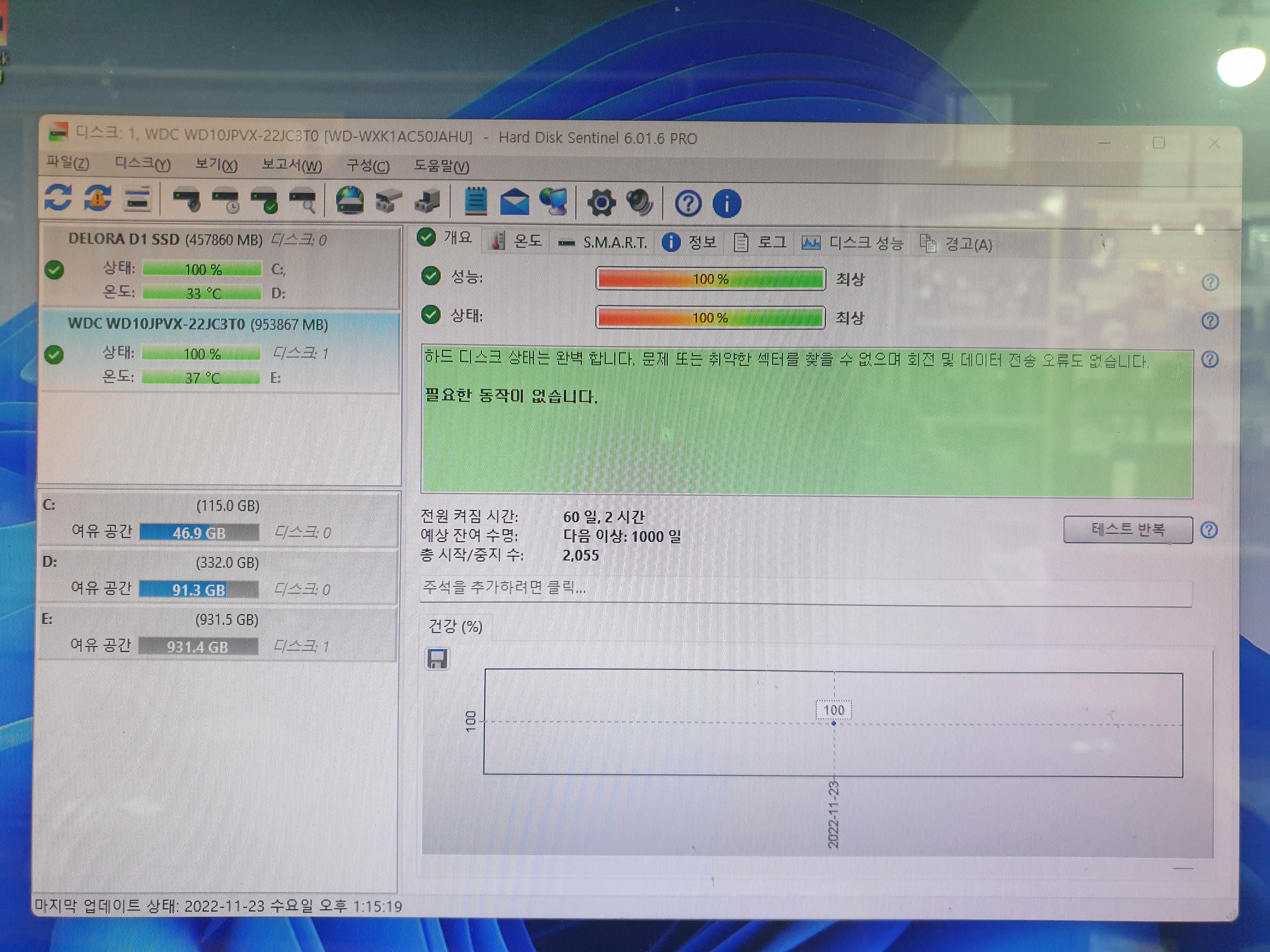Viewport: 1270px width, 952px height.
Task: Click the 테스트 반복 button
Action: point(1128,529)
